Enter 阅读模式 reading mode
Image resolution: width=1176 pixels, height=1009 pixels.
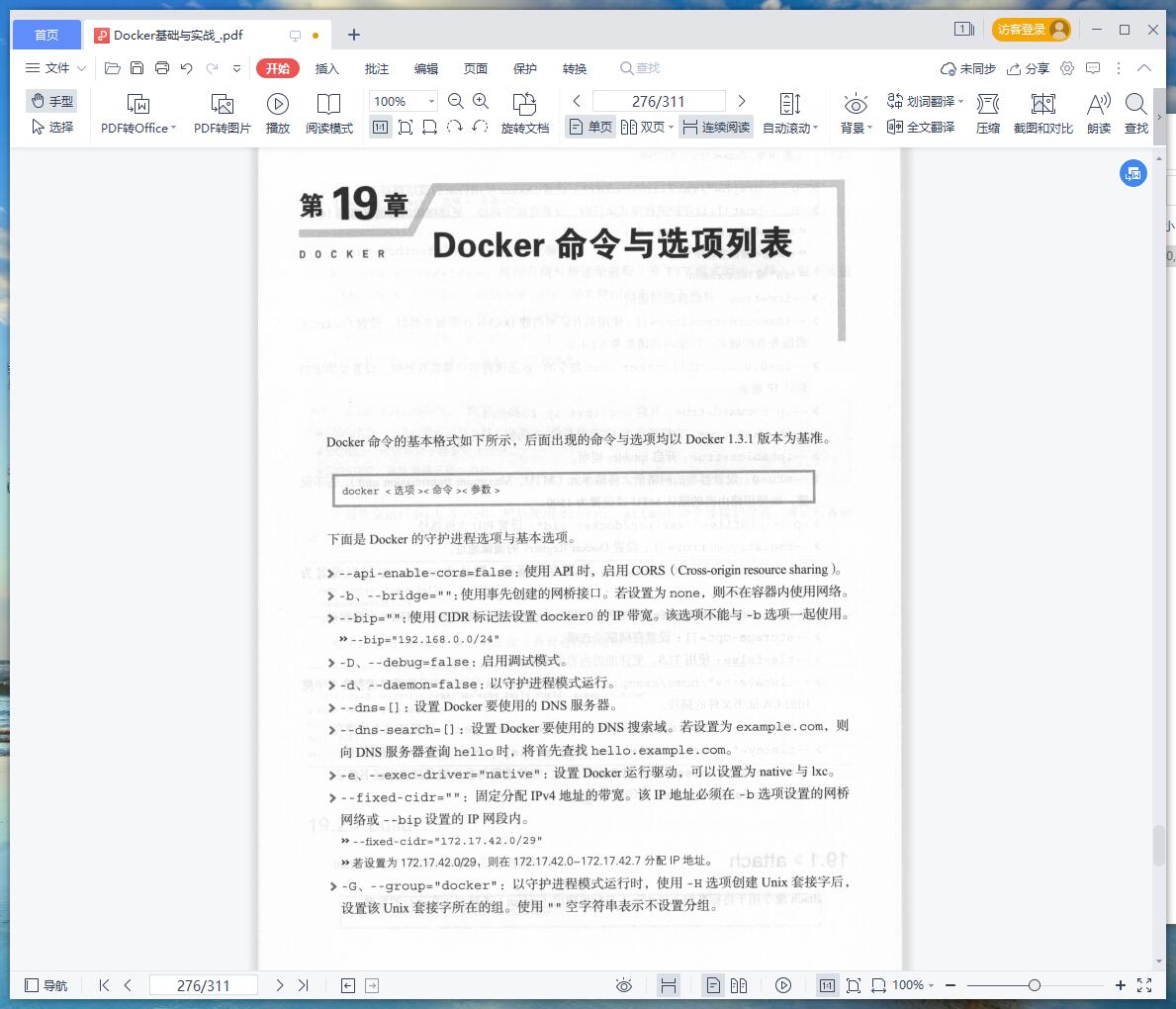(329, 114)
